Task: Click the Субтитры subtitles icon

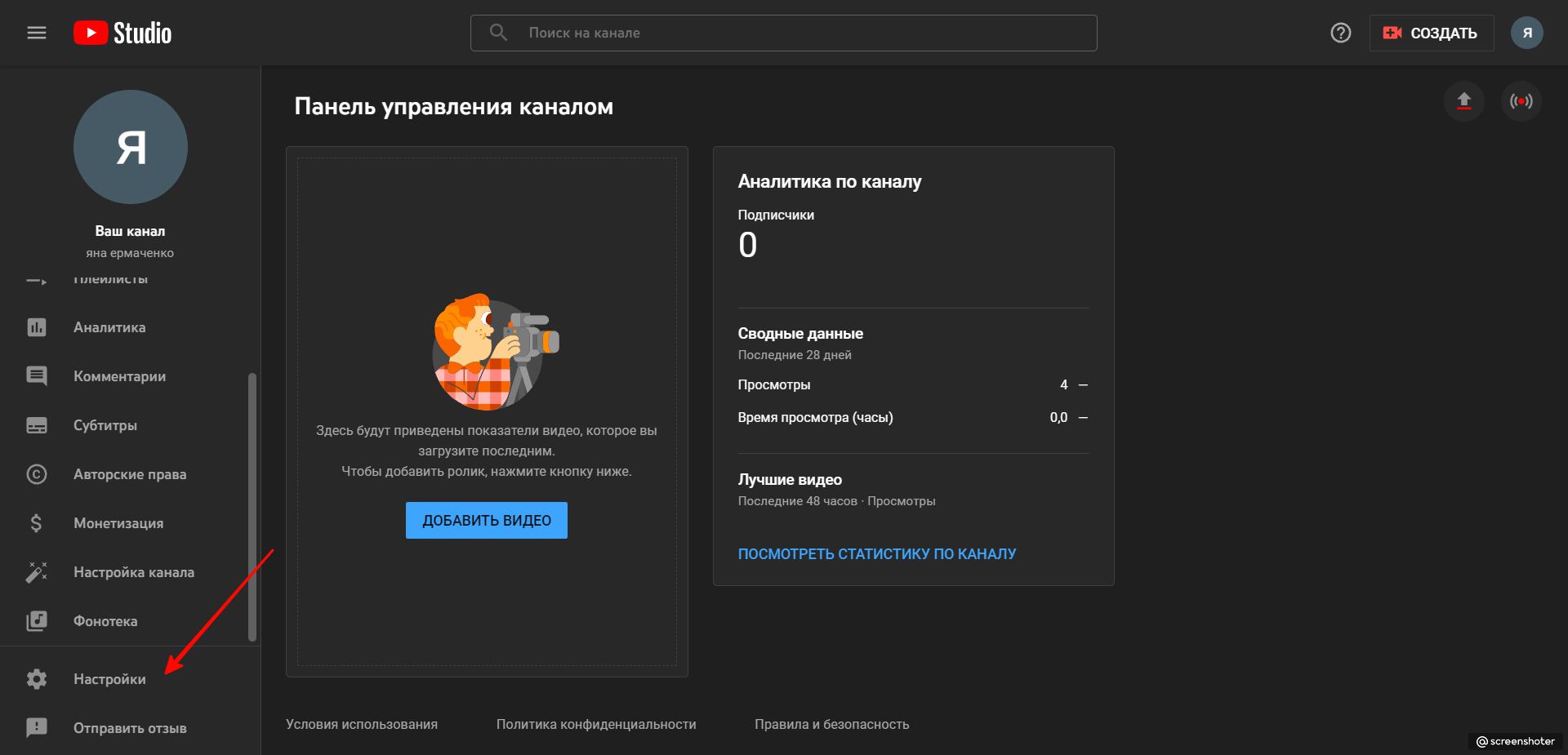Action: click(x=37, y=425)
